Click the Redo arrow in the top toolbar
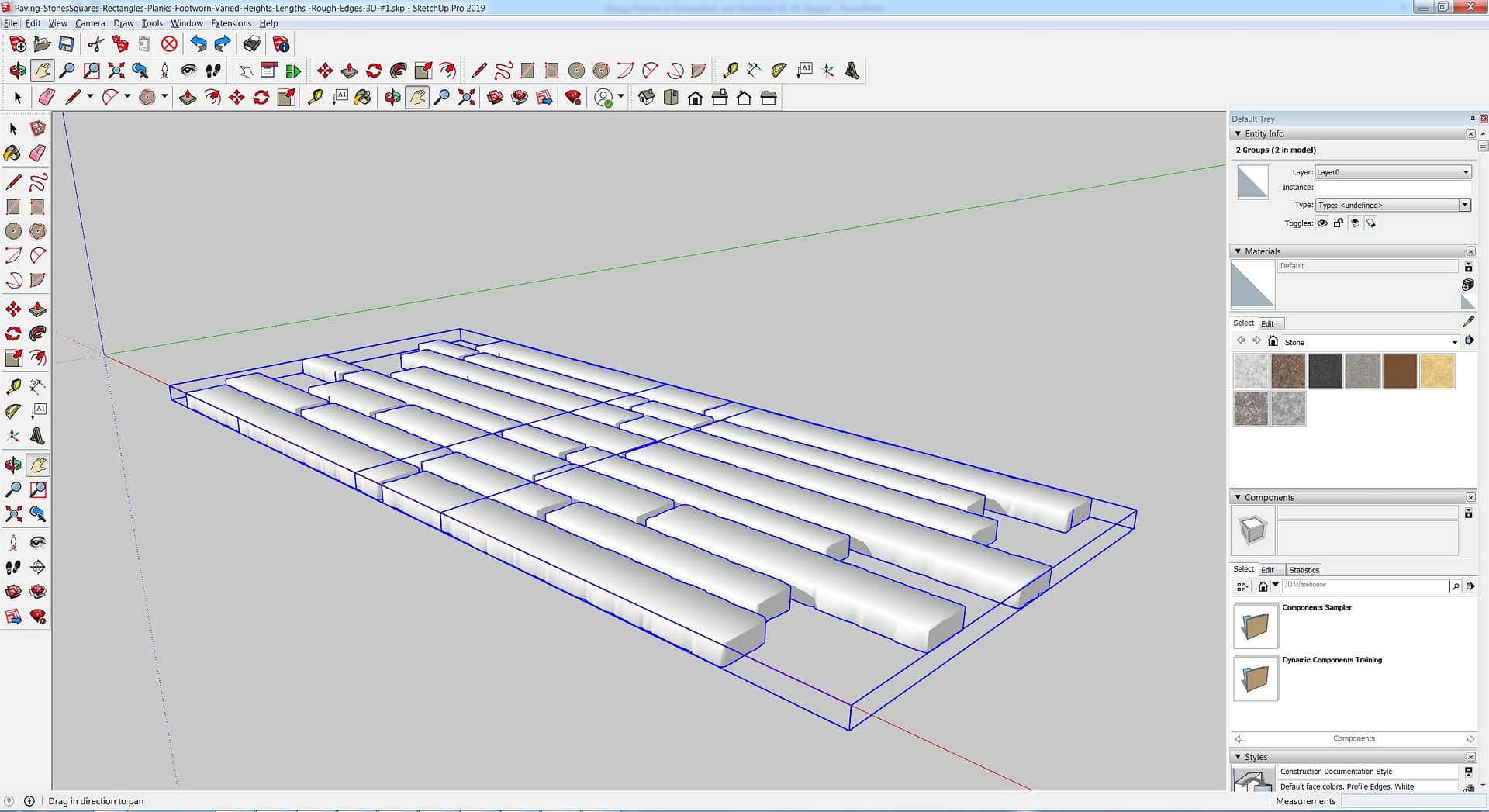This screenshot has width=1489, height=812. pyautogui.click(x=223, y=44)
